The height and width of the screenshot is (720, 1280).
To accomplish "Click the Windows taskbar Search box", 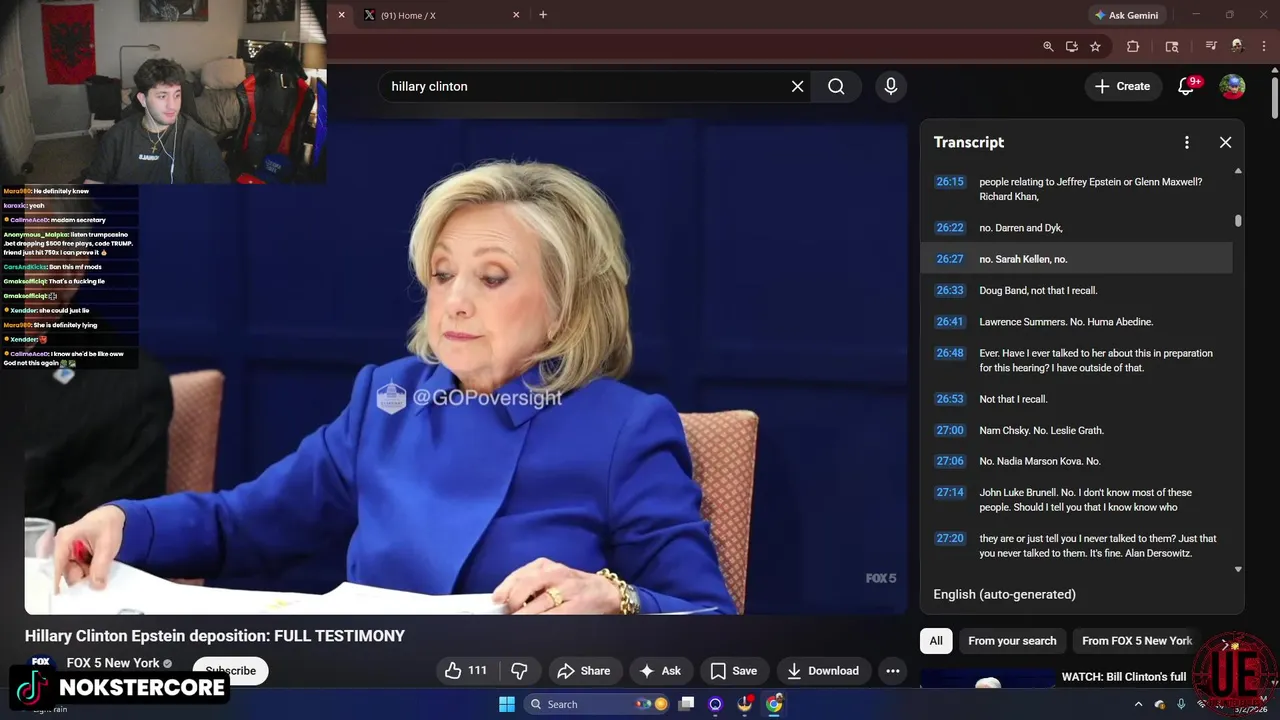I will point(598,704).
